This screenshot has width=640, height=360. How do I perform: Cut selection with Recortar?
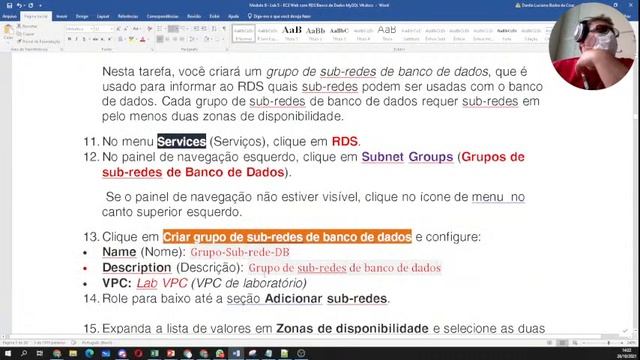27,26
